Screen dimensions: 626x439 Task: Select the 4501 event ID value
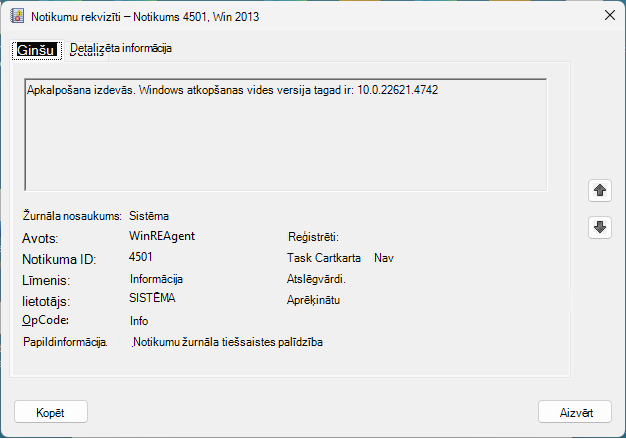pos(141,257)
